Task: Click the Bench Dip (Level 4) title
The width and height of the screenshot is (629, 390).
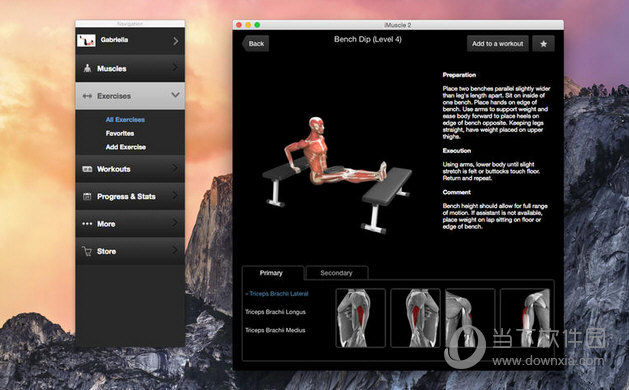Action: pyautogui.click(x=368, y=39)
